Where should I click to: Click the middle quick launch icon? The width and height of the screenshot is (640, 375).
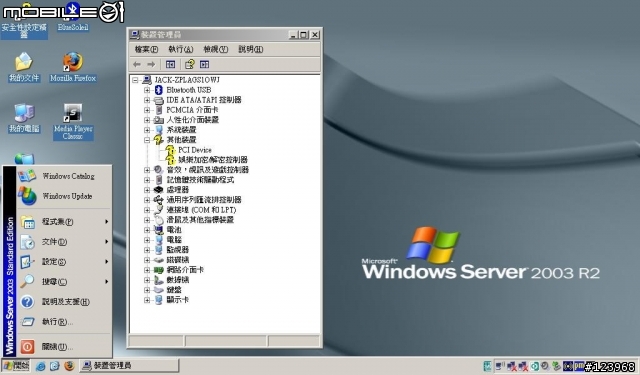[55, 366]
